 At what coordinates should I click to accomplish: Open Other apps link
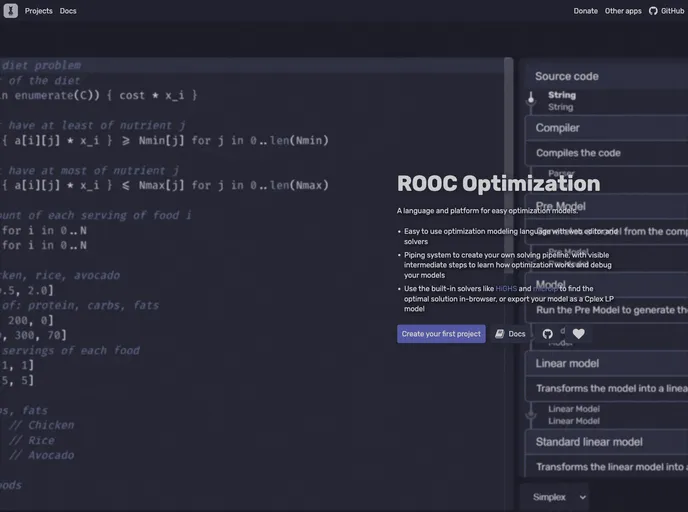point(623,11)
